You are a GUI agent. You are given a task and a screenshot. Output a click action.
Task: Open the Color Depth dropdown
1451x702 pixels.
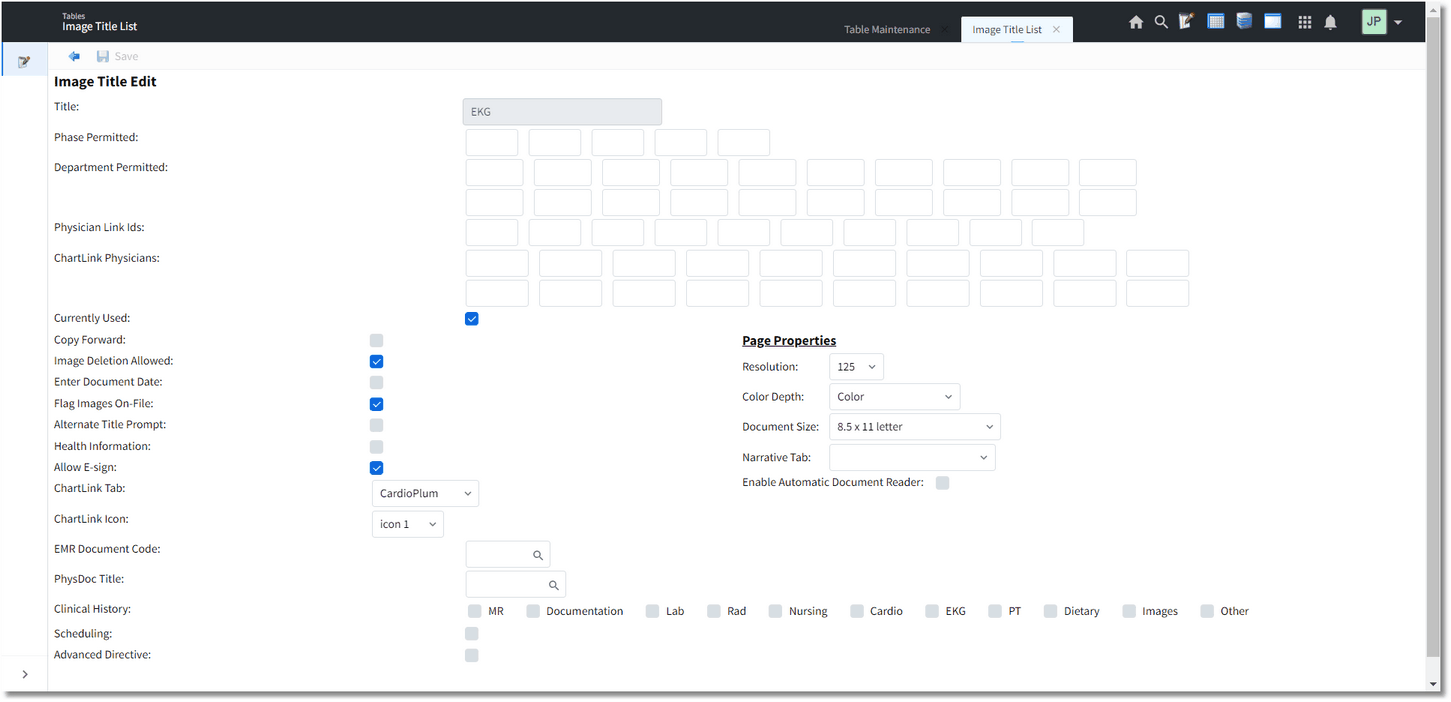pyautogui.click(x=895, y=397)
